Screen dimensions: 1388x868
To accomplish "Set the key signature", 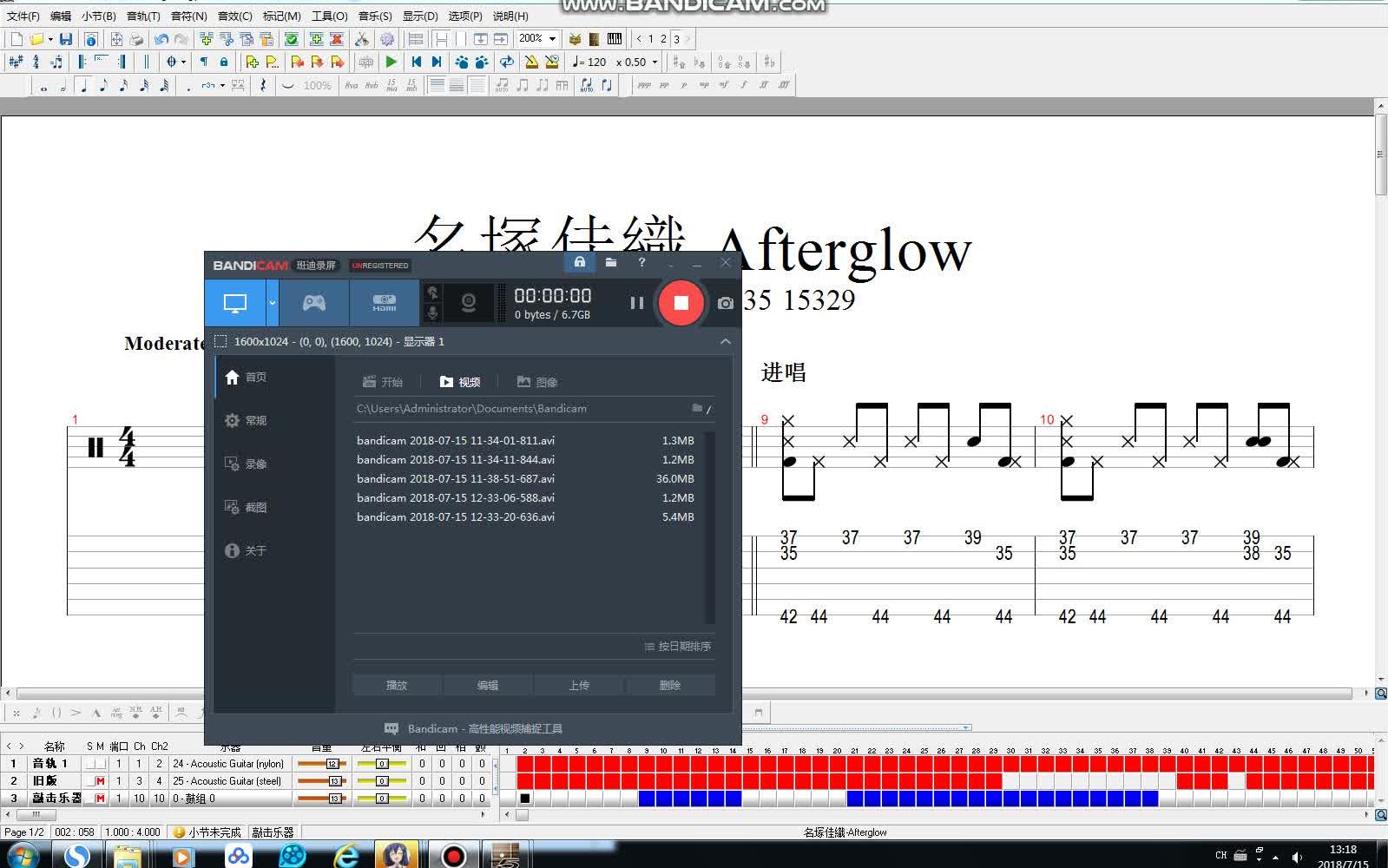I will (x=16, y=62).
